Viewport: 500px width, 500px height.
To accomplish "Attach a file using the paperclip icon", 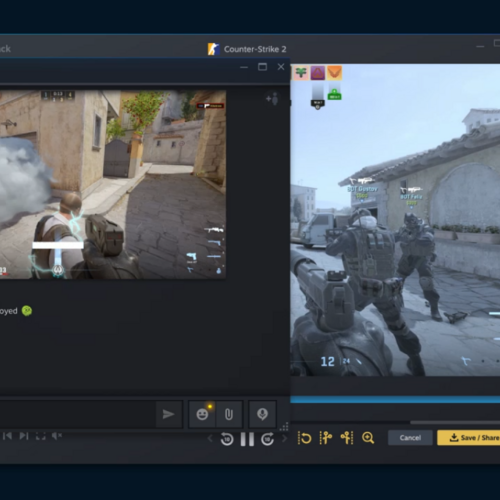I will [229, 414].
